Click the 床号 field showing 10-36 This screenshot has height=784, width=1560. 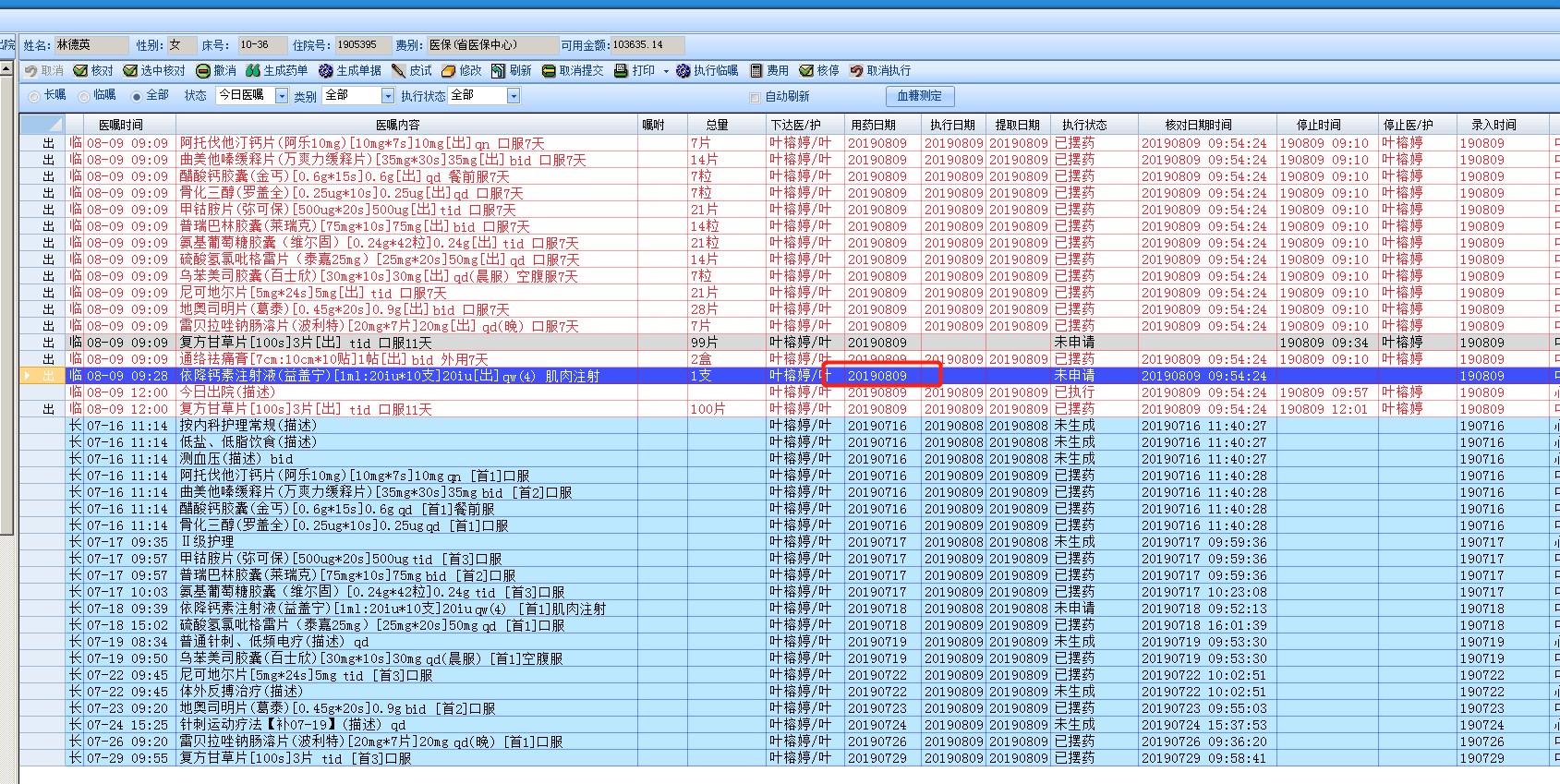point(262,44)
